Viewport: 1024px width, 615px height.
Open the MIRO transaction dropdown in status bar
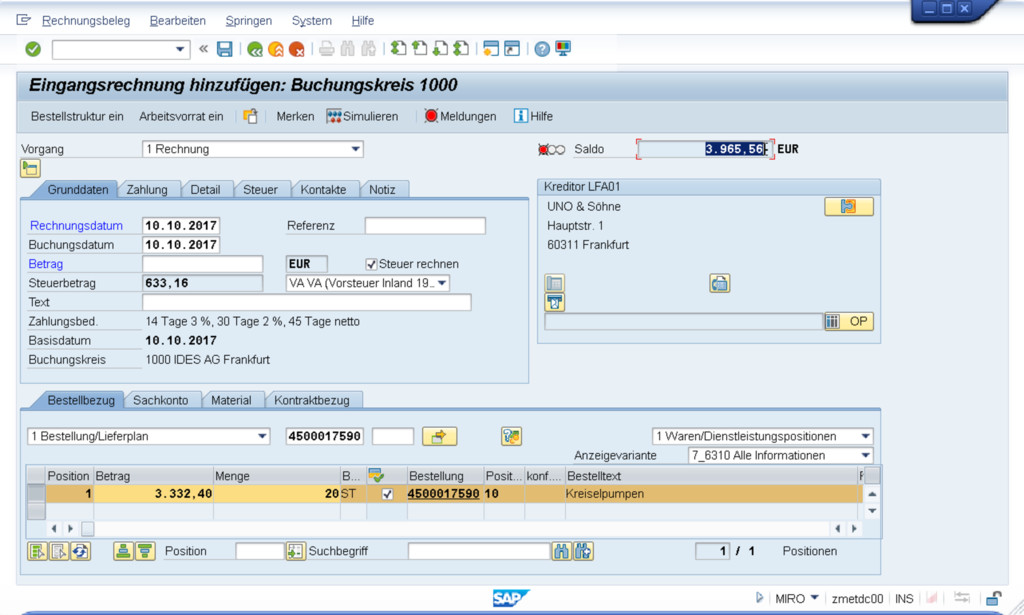(814, 597)
